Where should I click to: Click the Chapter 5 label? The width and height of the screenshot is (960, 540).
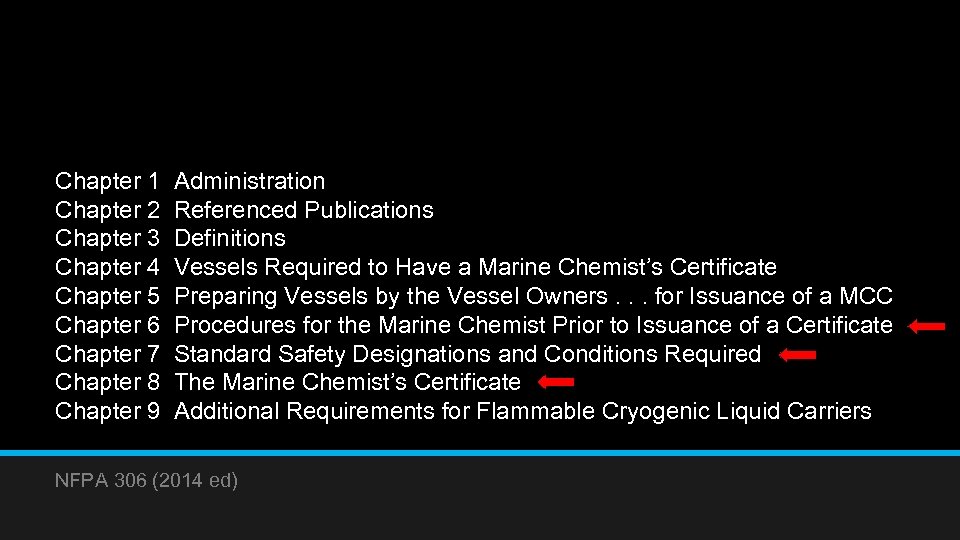point(107,296)
